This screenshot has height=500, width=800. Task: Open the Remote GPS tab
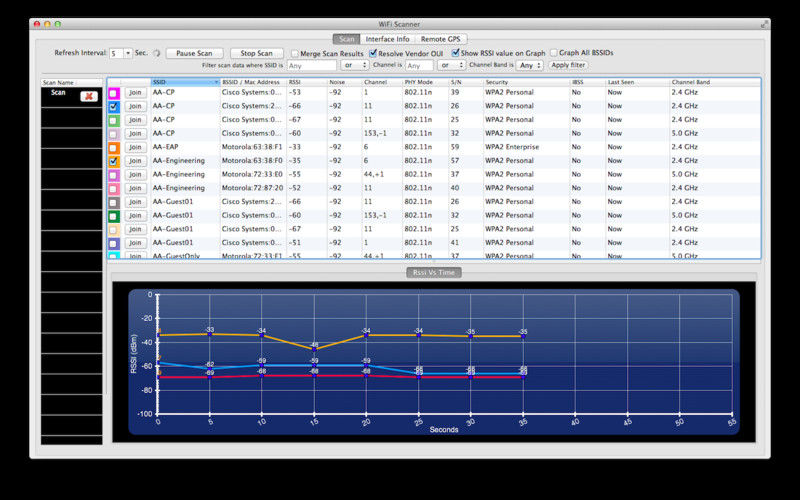[x=440, y=39]
